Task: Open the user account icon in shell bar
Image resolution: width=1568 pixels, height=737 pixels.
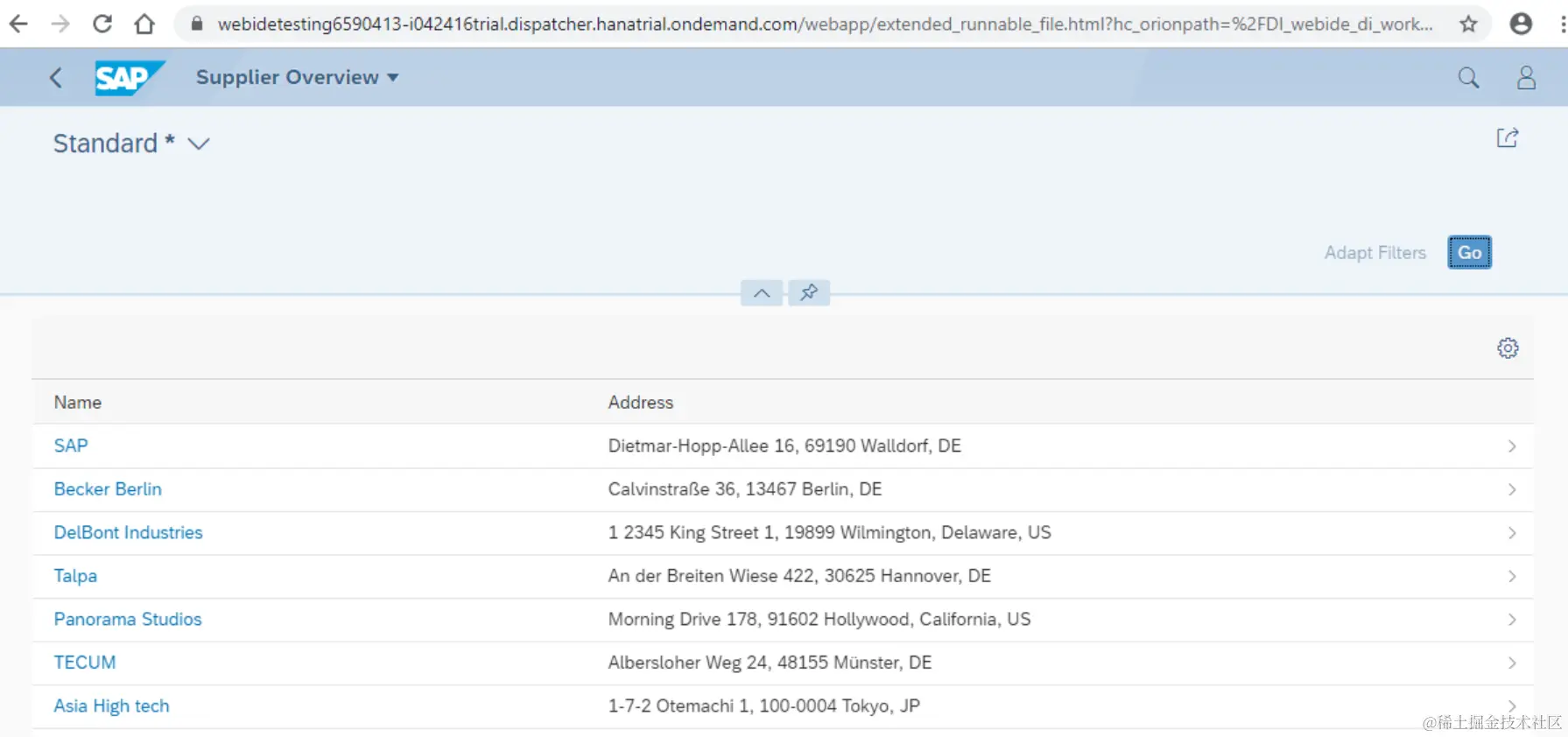Action: tap(1527, 78)
